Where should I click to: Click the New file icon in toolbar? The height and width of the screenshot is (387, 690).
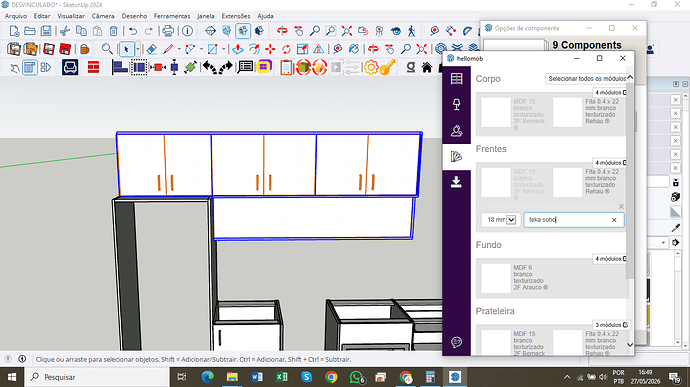click(x=14, y=31)
